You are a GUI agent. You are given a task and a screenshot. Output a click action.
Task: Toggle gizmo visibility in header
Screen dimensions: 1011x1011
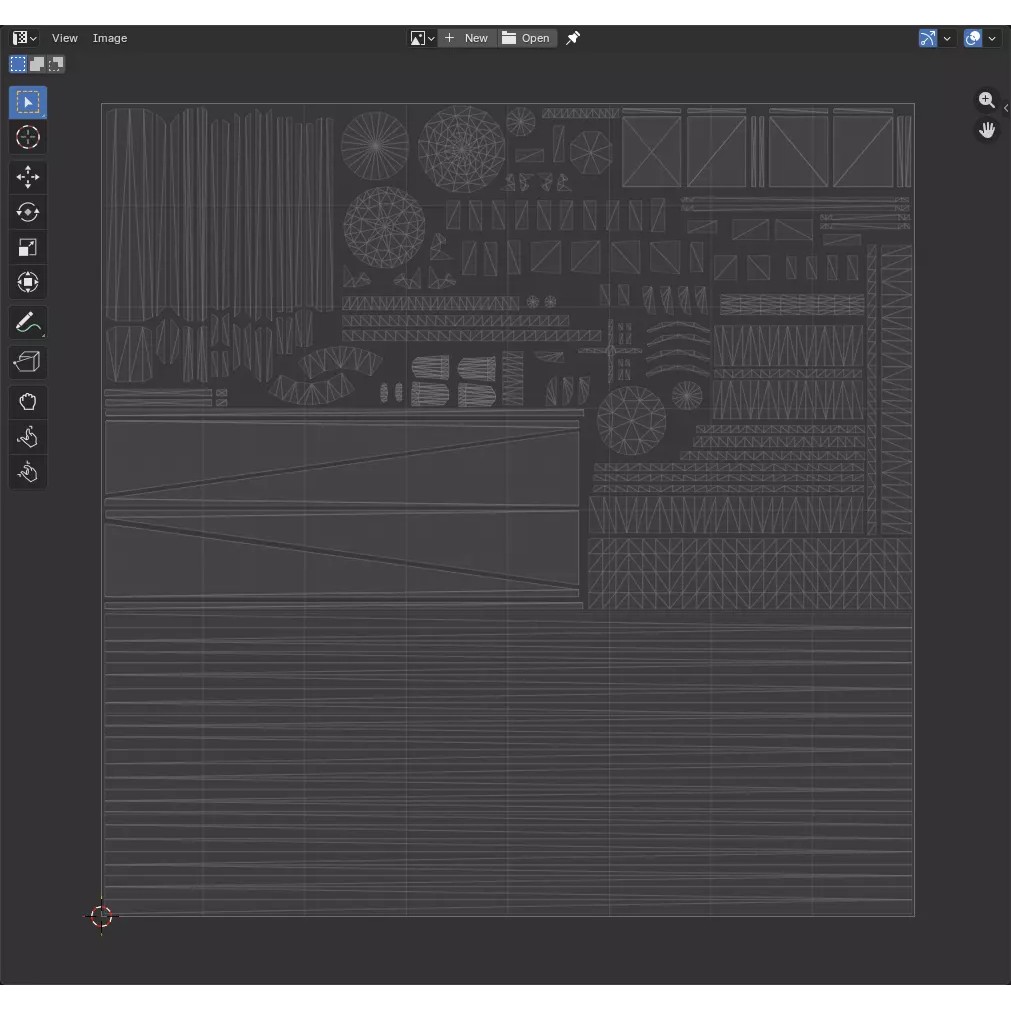coord(928,38)
